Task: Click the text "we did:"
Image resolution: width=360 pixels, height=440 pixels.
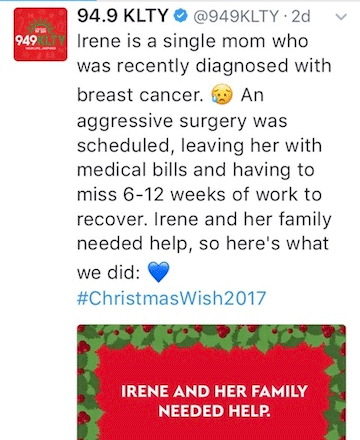Action: click(x=108, y=273)
